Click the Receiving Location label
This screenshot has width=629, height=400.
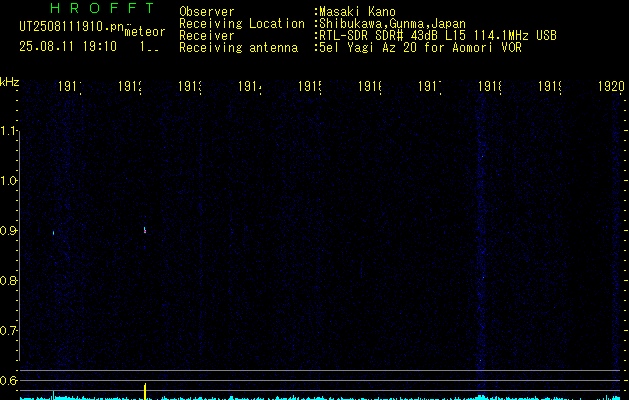242,24
